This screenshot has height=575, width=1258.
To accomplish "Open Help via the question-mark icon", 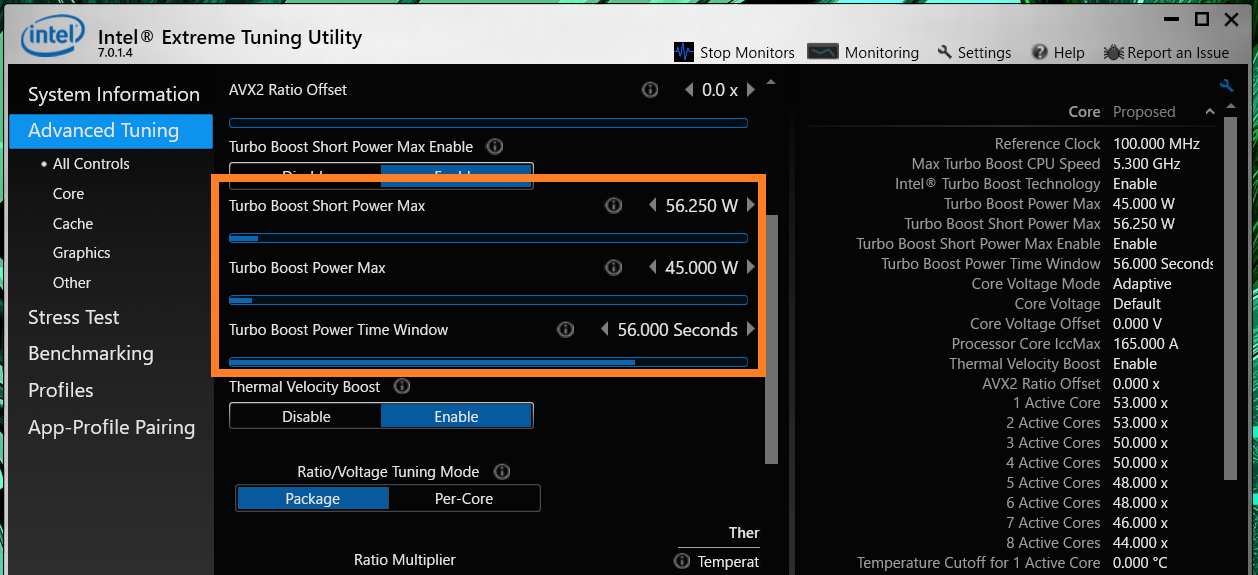I will tap(1040, 52).
